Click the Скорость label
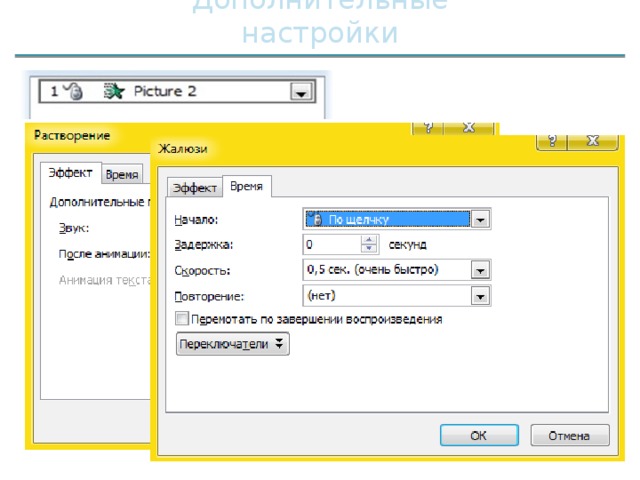Screen dimensions: 640x480 coord(202,270)
